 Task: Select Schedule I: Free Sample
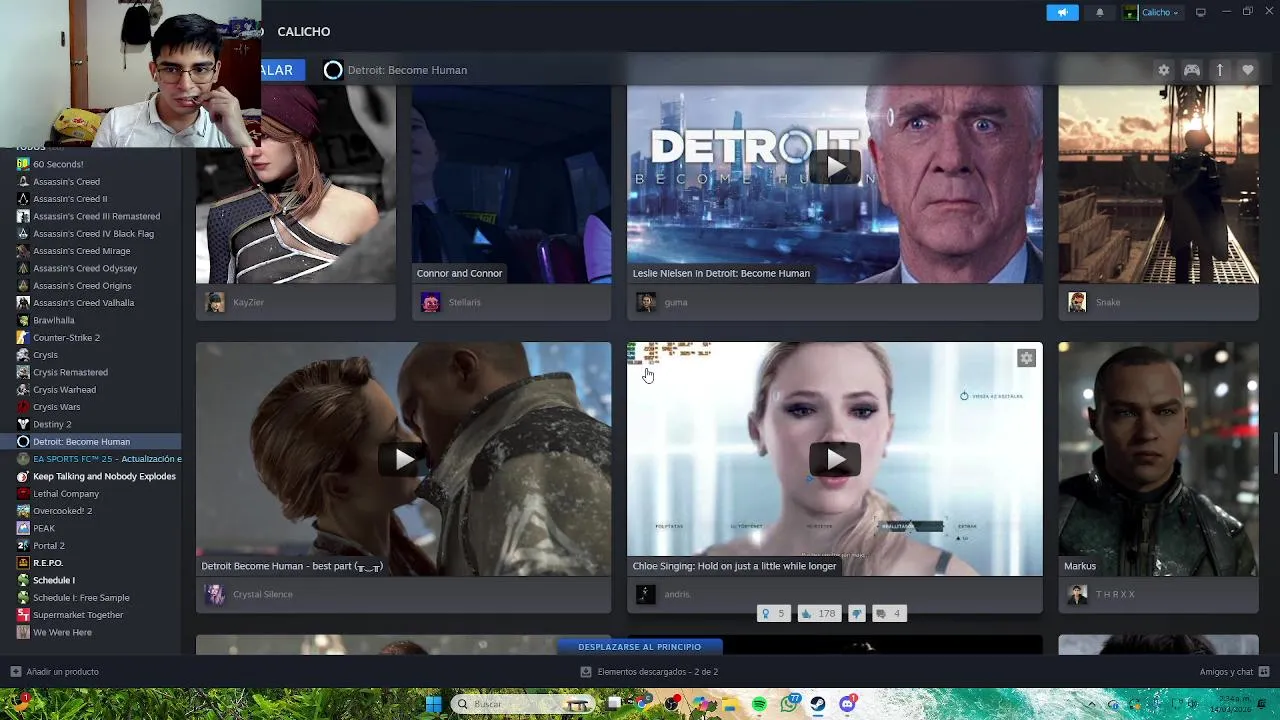tap(81, 598)
